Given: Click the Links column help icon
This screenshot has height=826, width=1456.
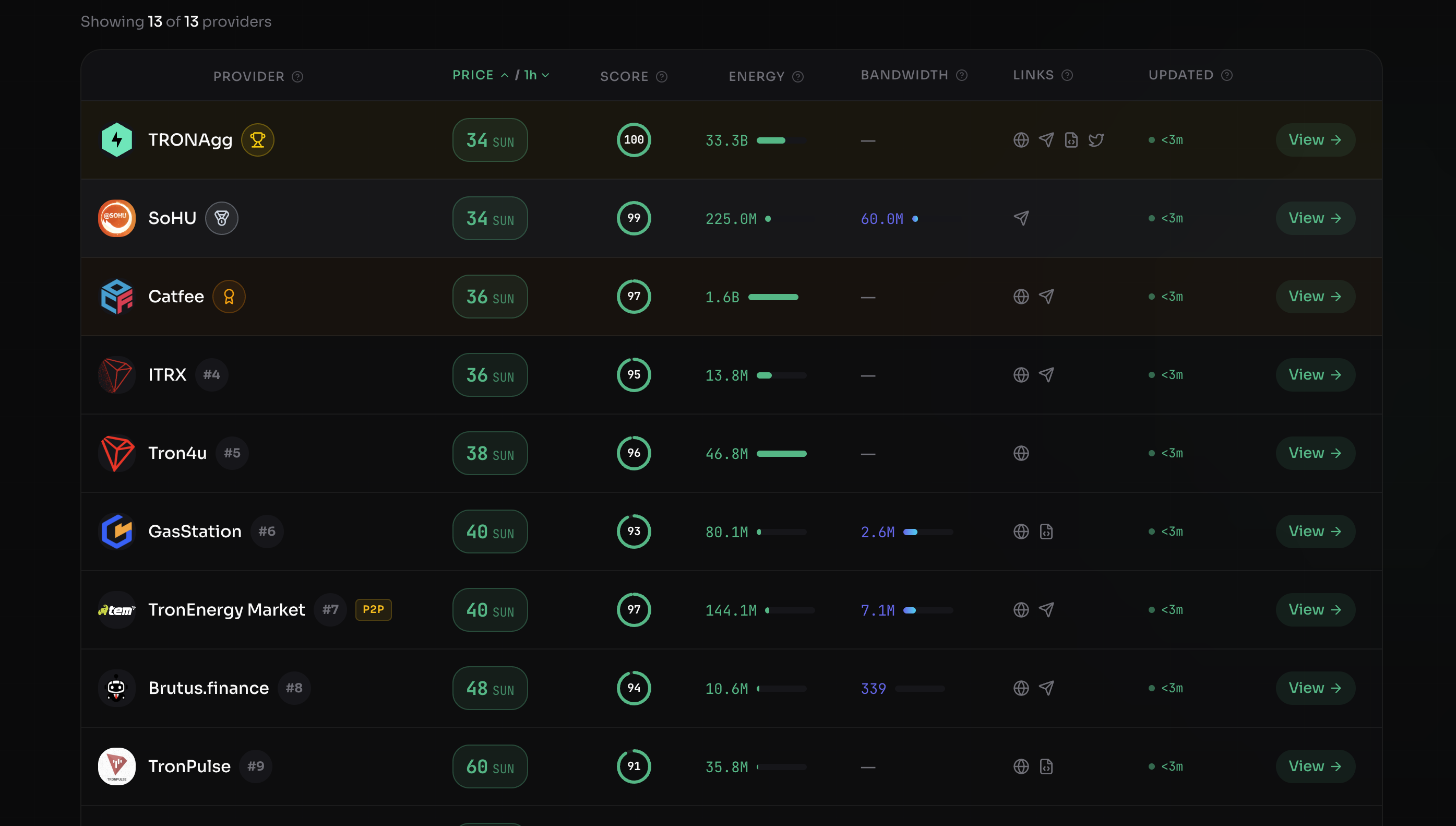Looking at the screenshot, I should 1067,75.
